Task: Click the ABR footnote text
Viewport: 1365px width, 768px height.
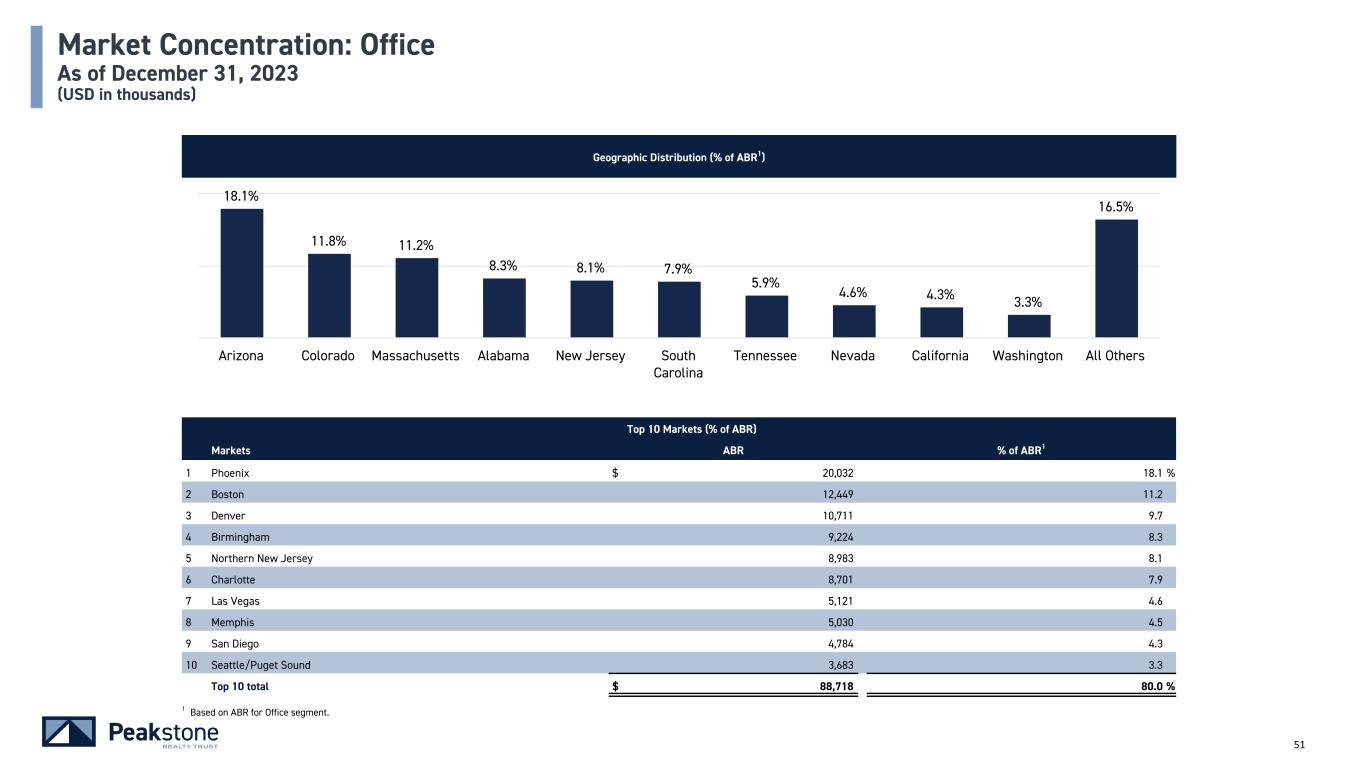Action: (265, 711)
